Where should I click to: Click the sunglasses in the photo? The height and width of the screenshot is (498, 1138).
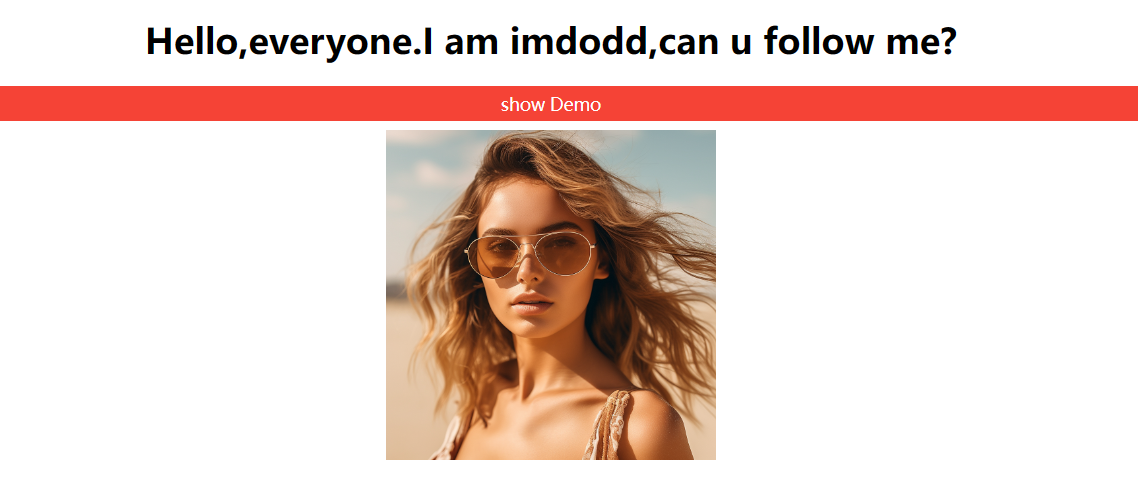click(x=531, y=254)
